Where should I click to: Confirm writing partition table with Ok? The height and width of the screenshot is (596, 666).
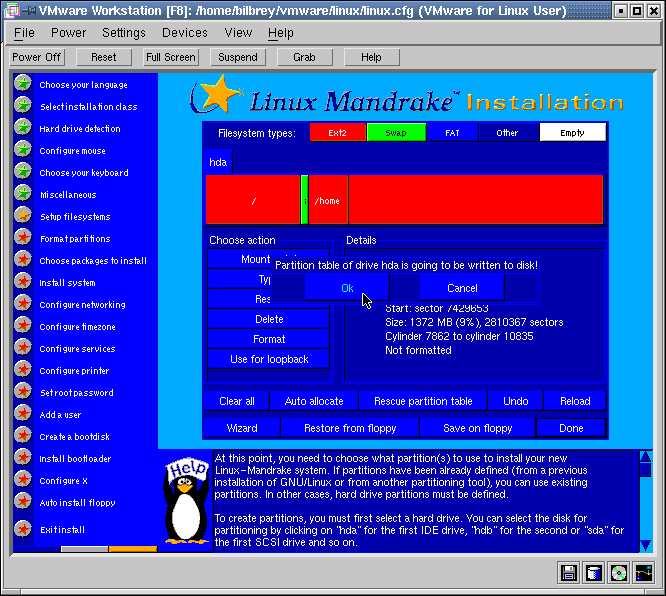coord(347,288)
